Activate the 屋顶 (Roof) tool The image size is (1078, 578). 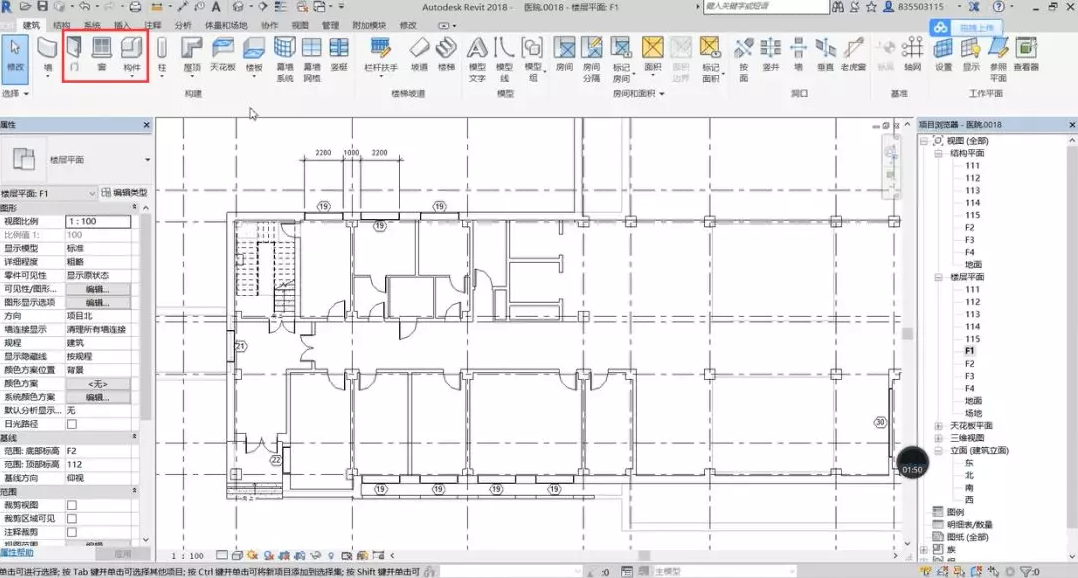coord(192,55)
